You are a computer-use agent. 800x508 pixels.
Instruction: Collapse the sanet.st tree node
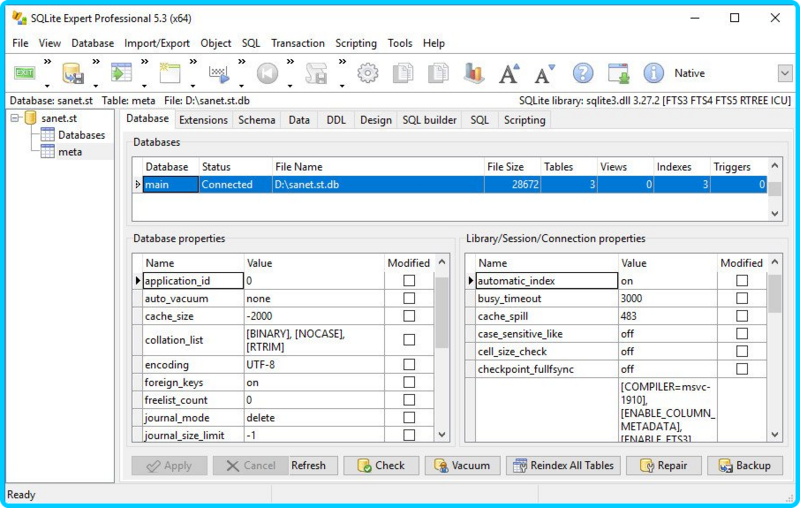tap(15, 118)
